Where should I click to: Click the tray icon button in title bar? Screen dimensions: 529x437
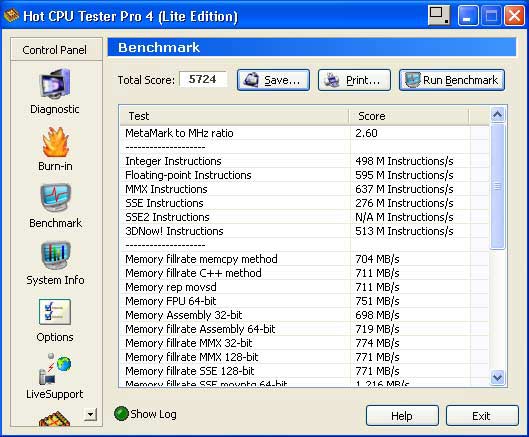click(x=439, y=15)
